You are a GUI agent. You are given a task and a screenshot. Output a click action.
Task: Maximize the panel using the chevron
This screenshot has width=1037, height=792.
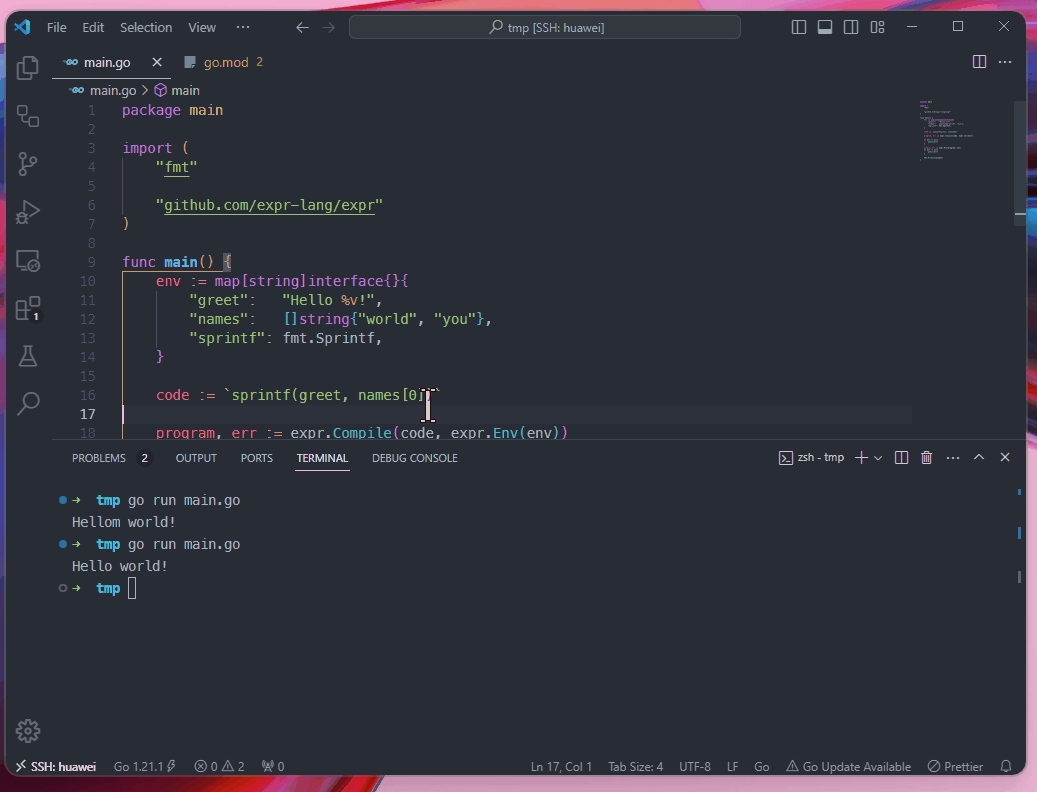[979, 458]
